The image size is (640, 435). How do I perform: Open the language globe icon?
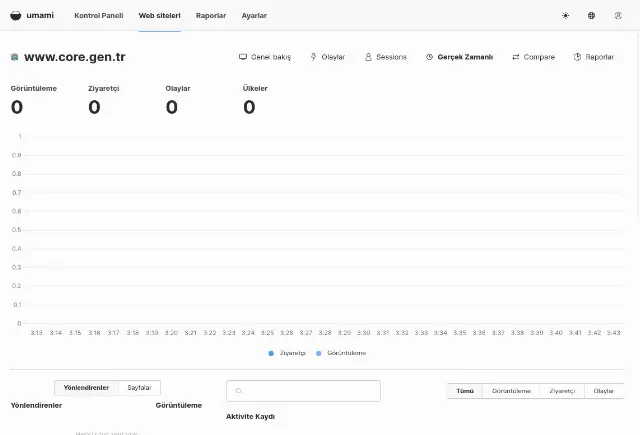tap(591, 16)
